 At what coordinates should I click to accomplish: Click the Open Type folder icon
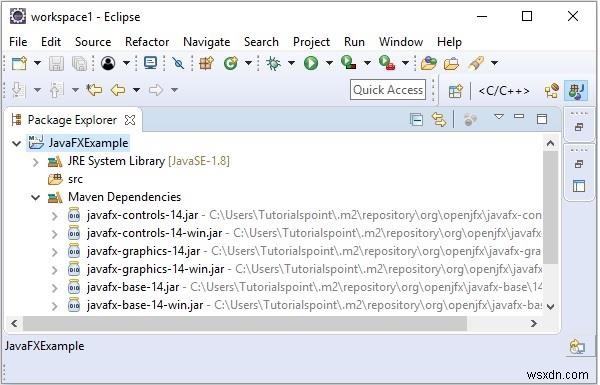pos(429,63)
